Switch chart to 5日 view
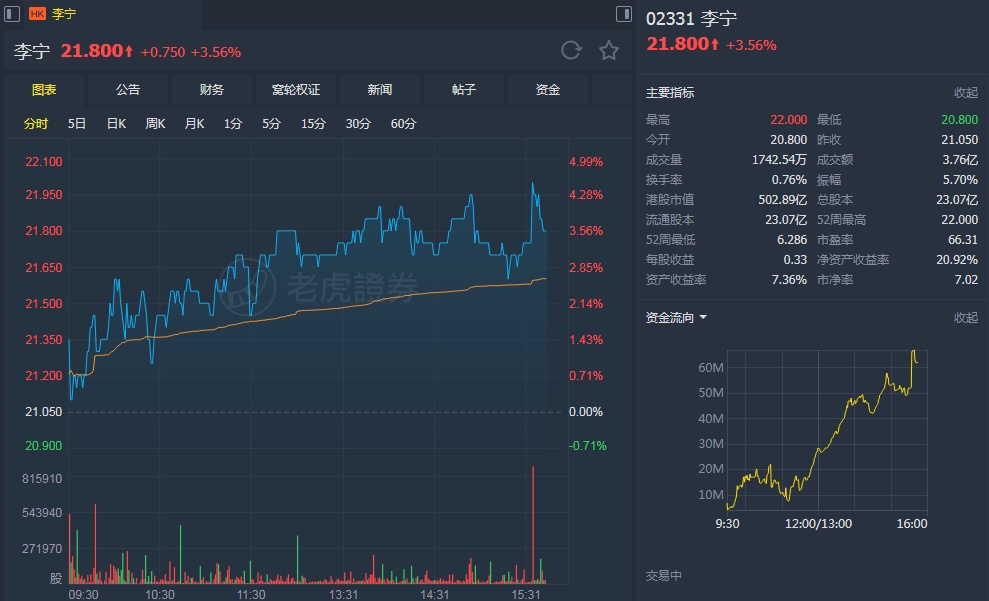The height and width of the screenshot is (601, 989). (x=77, y=124)
